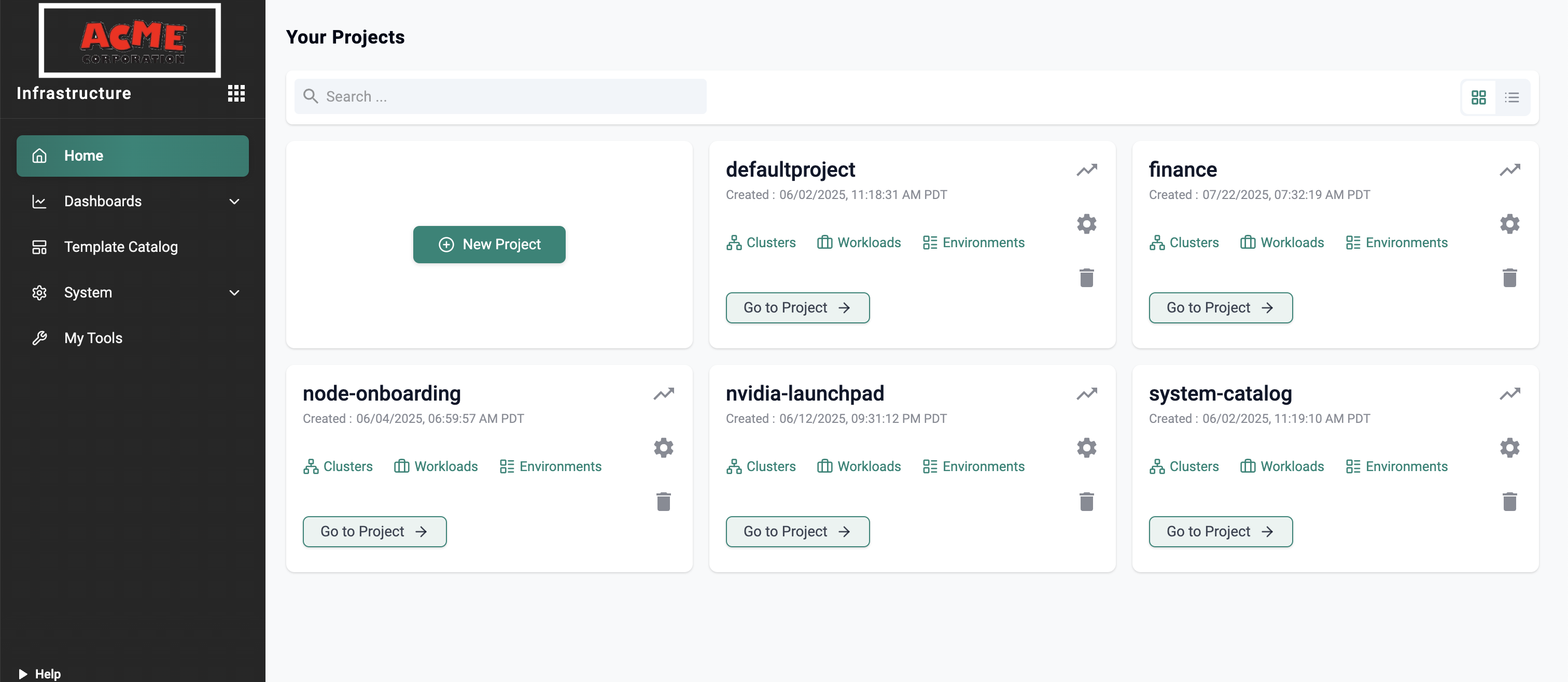This screenshot has width=1568, height=682.
Task: Open Workloads for finance
Action: coord(1281,243)
